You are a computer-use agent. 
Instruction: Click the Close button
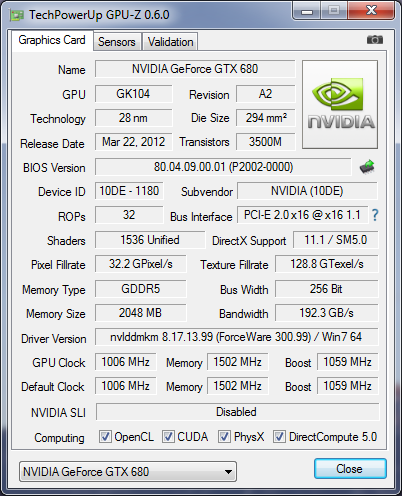[x=350, y=469]
